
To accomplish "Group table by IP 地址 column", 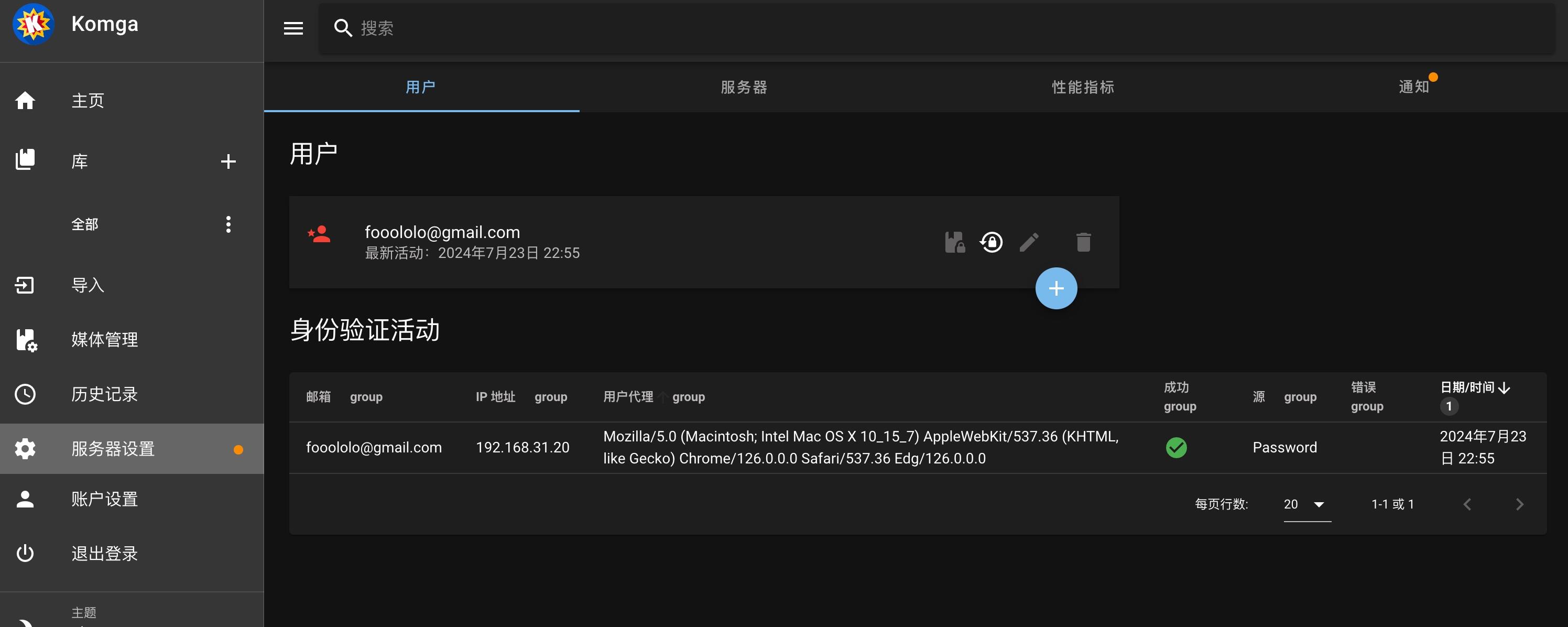I will coord(551,397).
